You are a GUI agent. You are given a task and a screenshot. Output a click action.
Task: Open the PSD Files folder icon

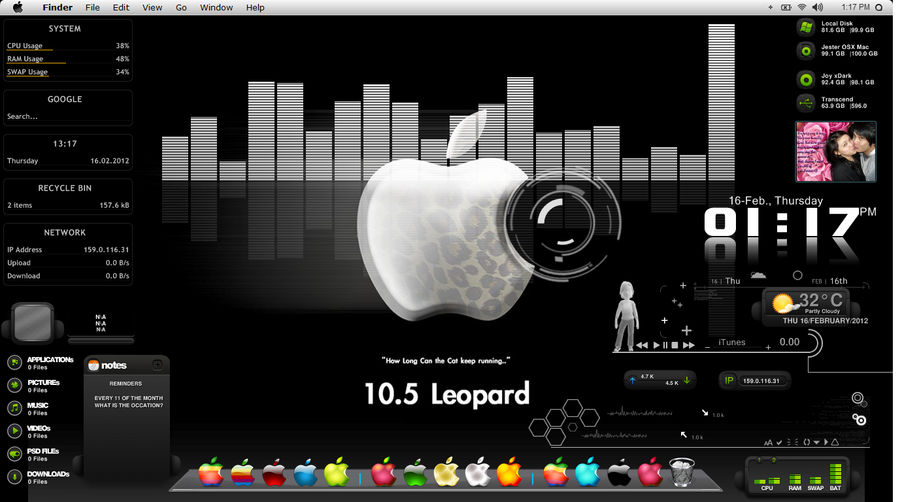(14, 454)
